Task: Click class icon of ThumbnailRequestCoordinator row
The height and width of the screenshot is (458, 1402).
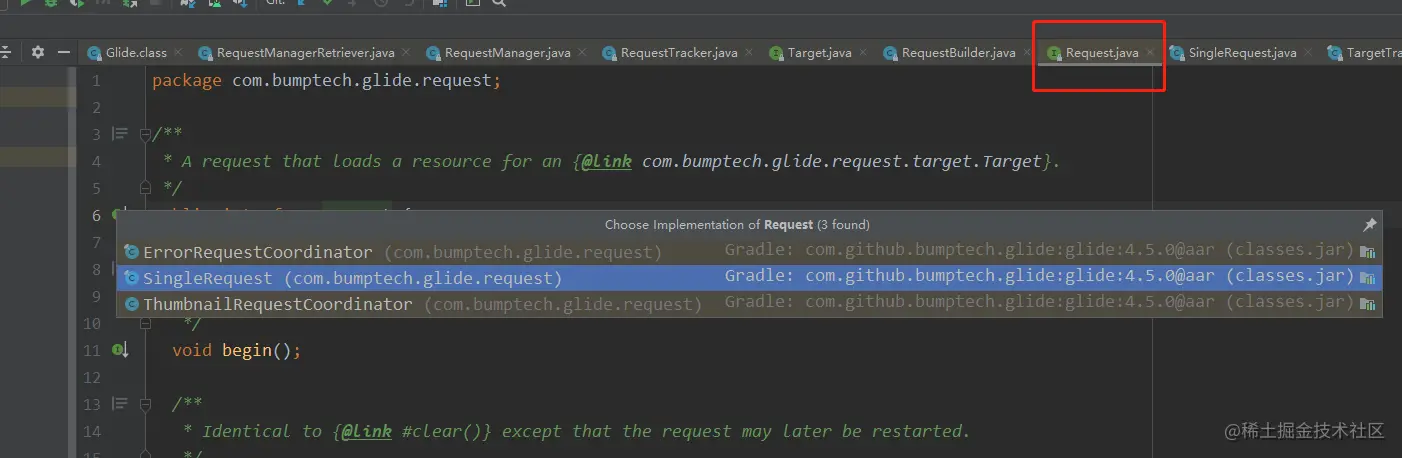Action: point(131,304)
